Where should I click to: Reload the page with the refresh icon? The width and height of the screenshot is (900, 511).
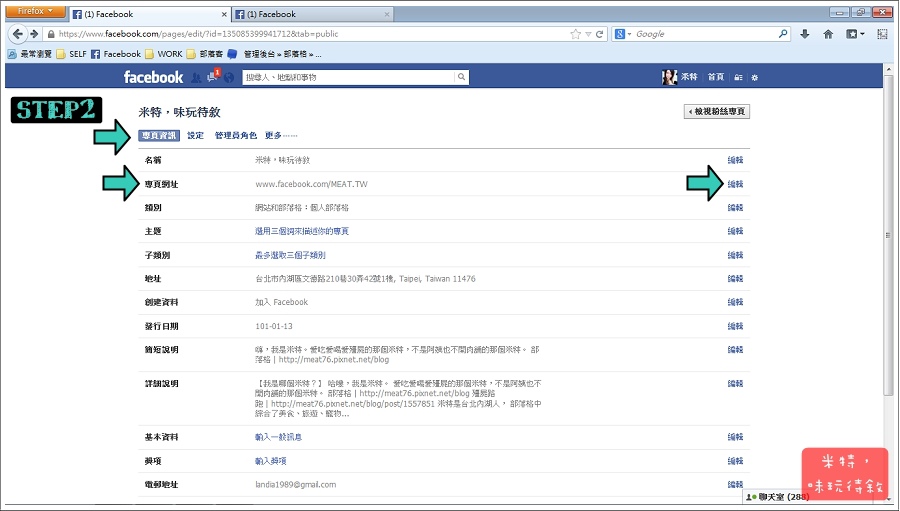[600, 34]
